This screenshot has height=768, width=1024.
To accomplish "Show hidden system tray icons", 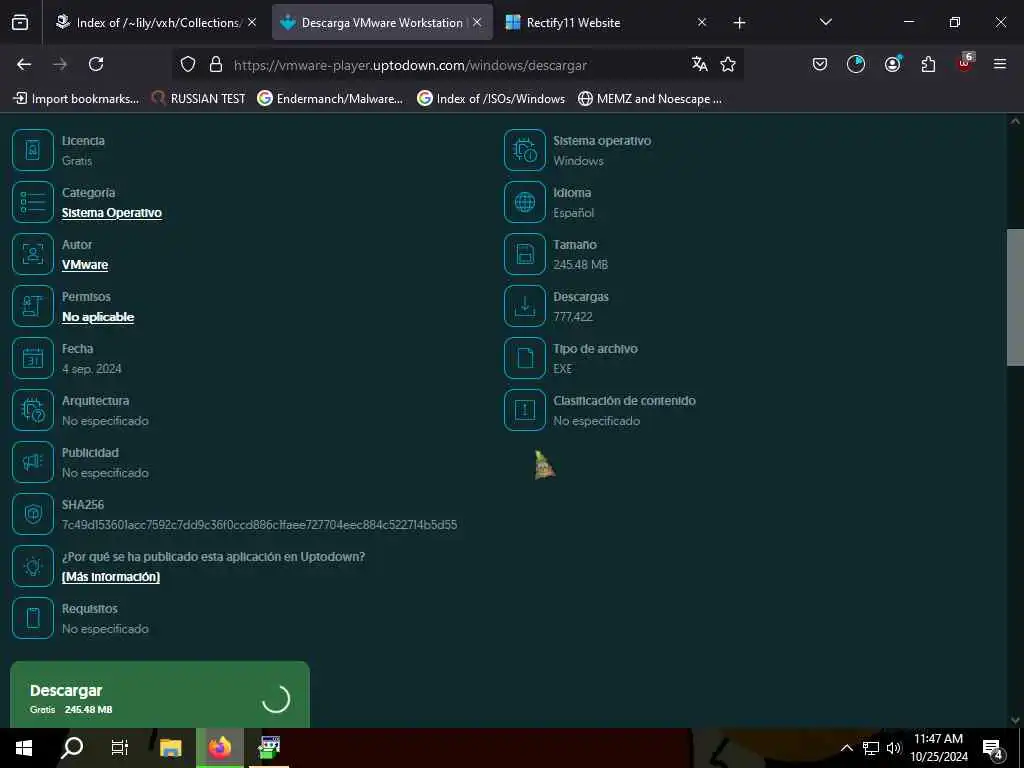I will click(846, 748).
